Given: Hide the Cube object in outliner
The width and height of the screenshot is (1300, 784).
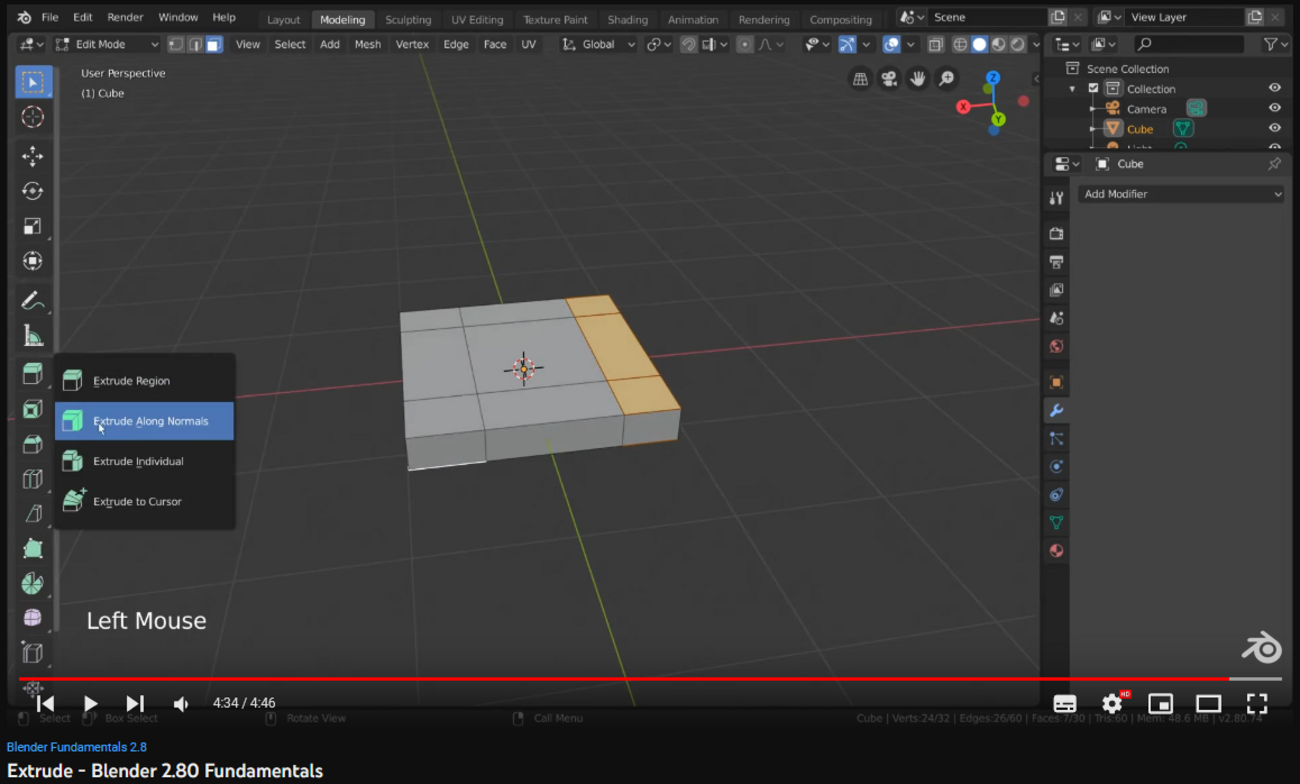Looking at the screenshot, I should [1274, 128].
